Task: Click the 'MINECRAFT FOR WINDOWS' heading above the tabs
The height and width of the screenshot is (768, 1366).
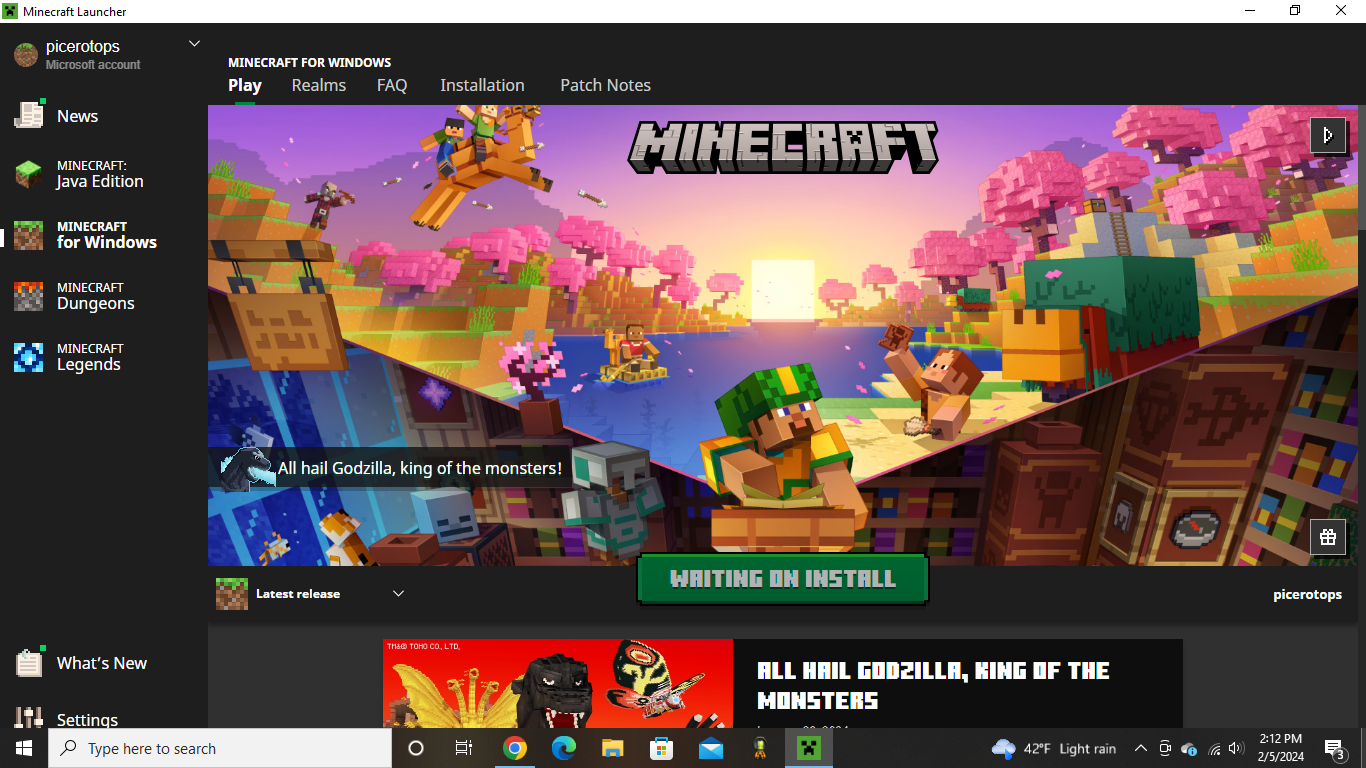Action: (x=310, y=63)
